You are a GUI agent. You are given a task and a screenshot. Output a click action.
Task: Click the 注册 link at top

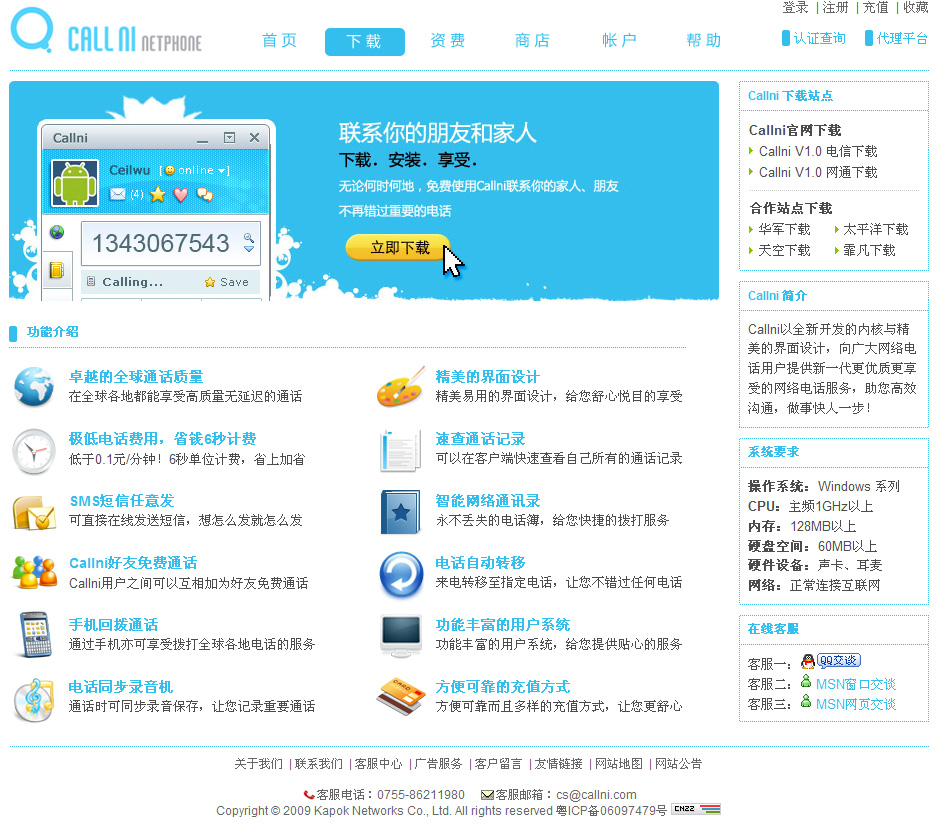(836, 7)
